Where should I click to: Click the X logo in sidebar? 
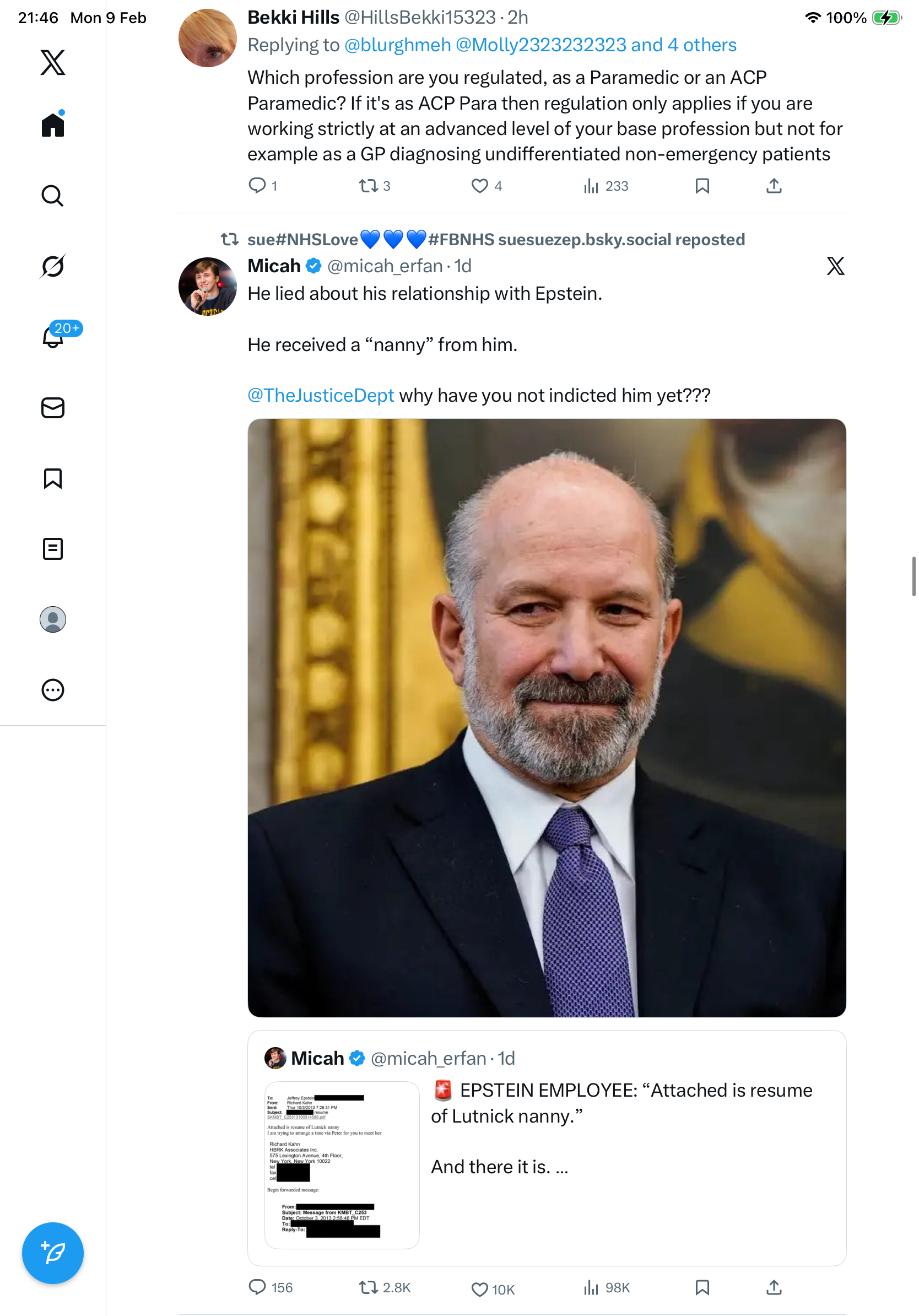click(53, 62)
